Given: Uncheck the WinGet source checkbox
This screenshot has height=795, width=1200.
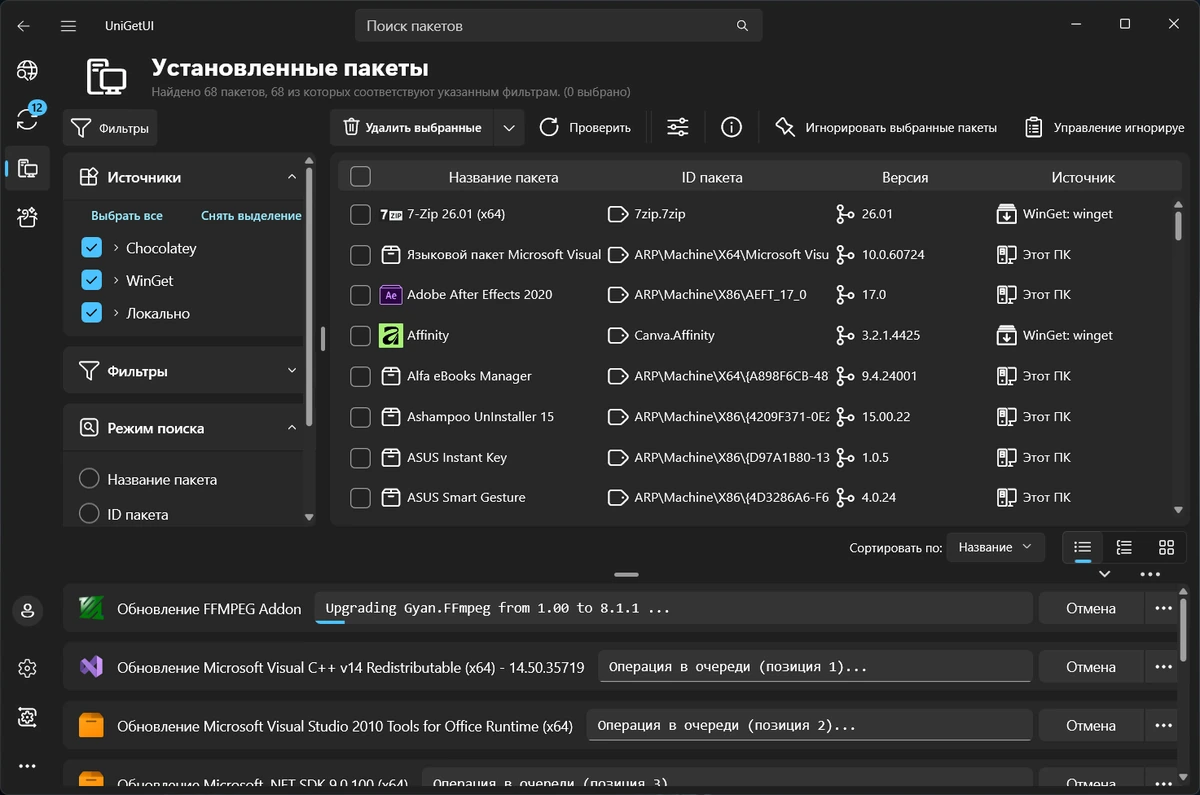Looking at the screenshot, I should (x=91, y=281).
